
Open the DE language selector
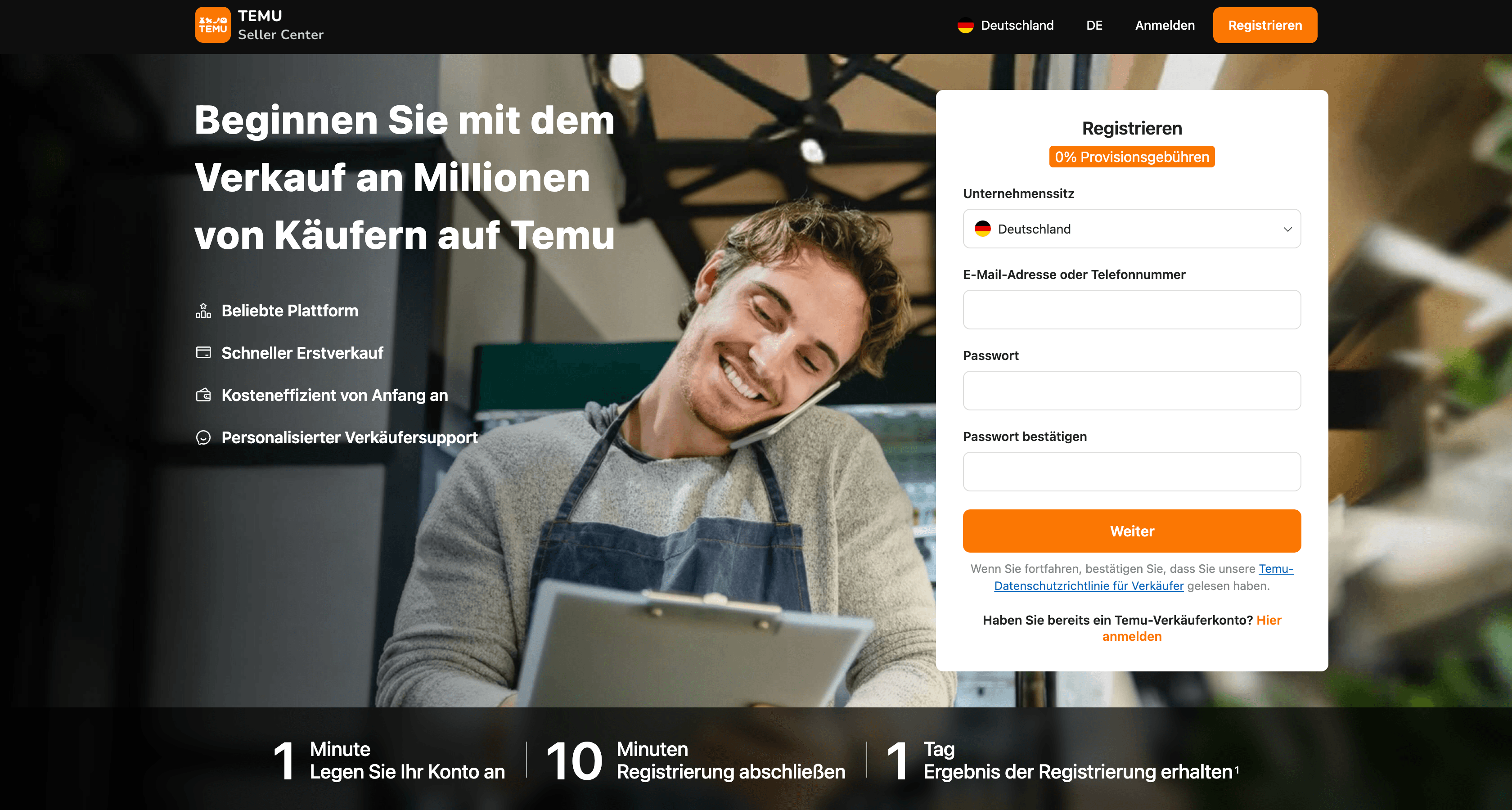1094,25
